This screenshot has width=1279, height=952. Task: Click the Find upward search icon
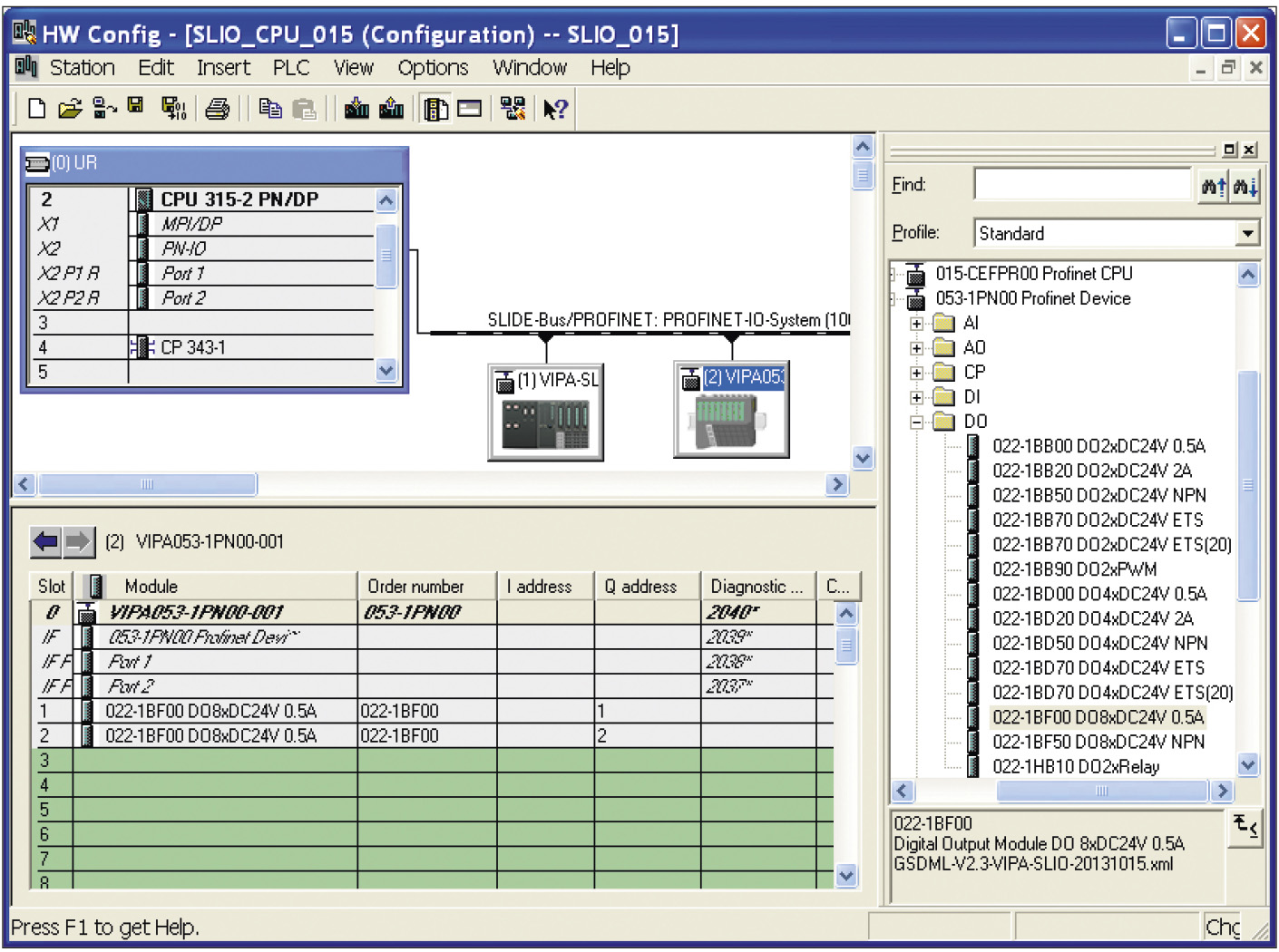pyautogui.click(x=1214, y=187)
